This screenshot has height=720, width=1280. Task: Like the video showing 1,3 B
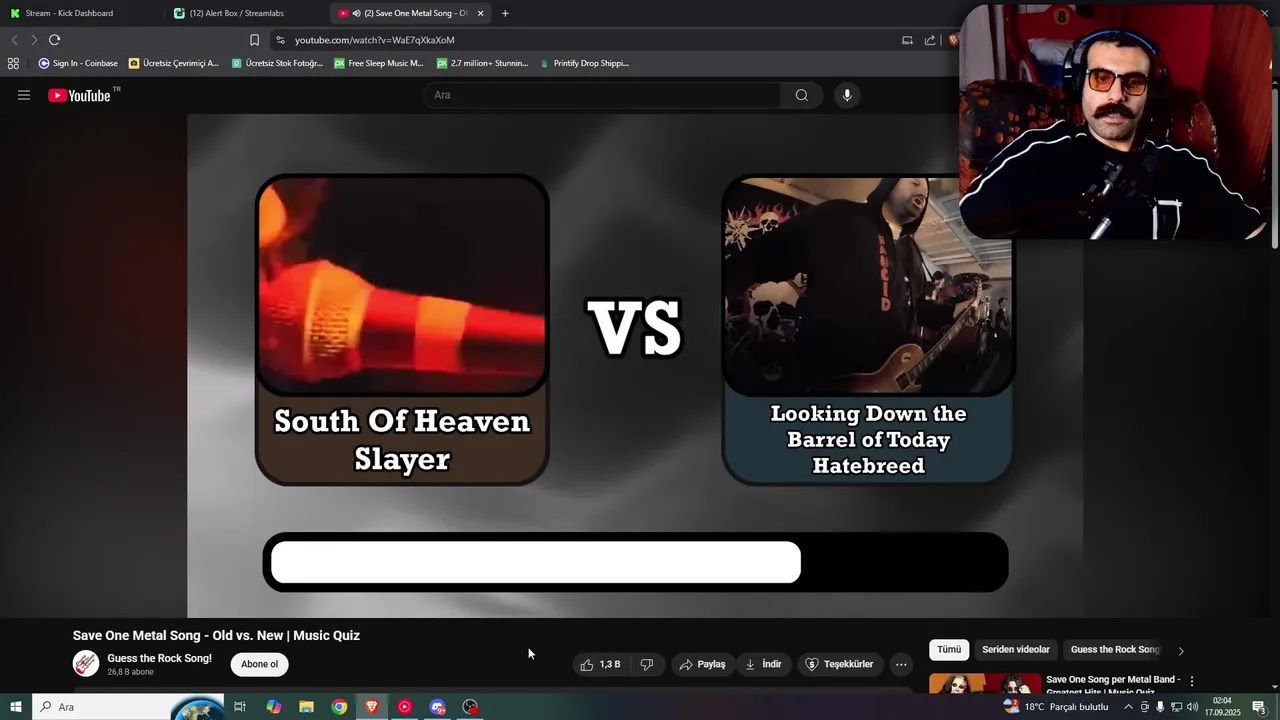(x=601, y=664)
